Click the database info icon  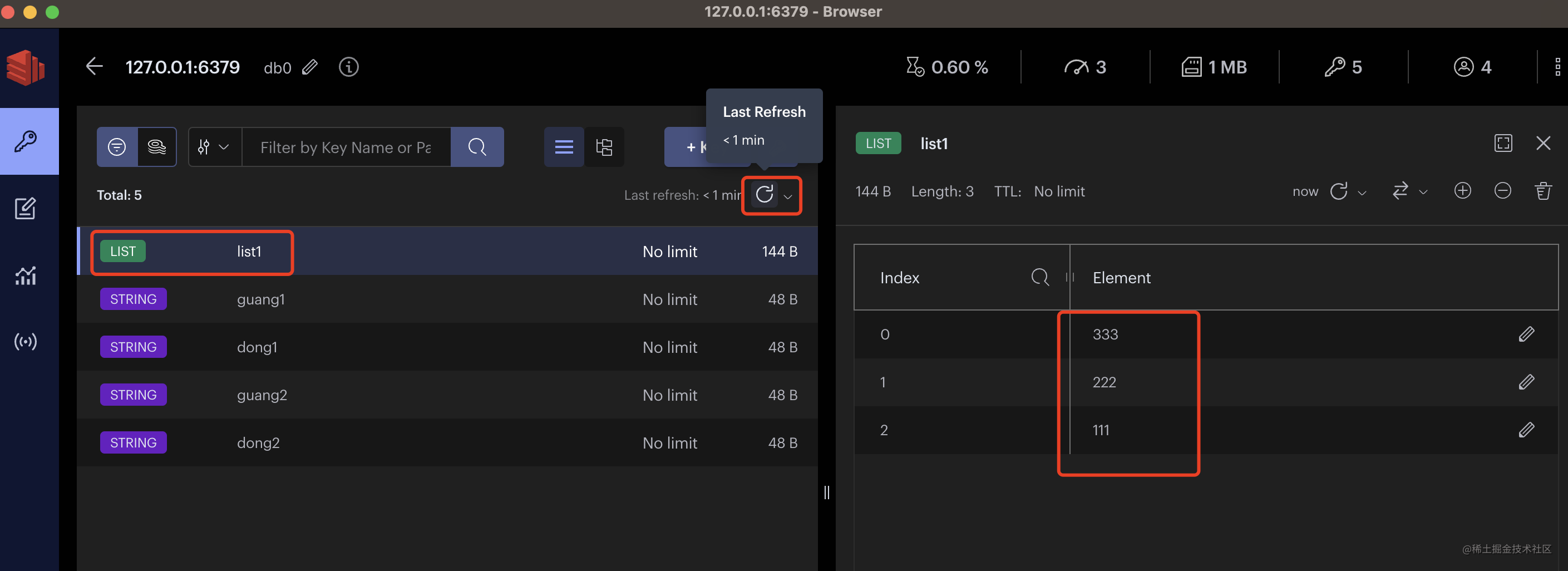click(348, 67)
